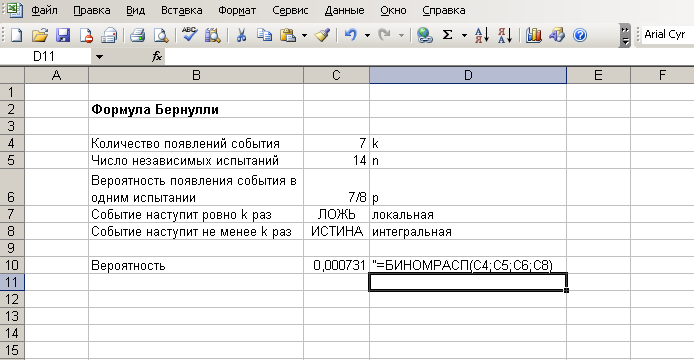Click the Excel workbook icon beside Файл

click(x=15, y=10)
